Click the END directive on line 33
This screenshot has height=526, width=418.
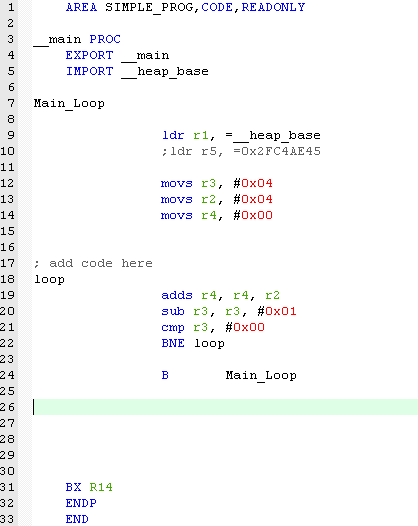tap(77, 519)
